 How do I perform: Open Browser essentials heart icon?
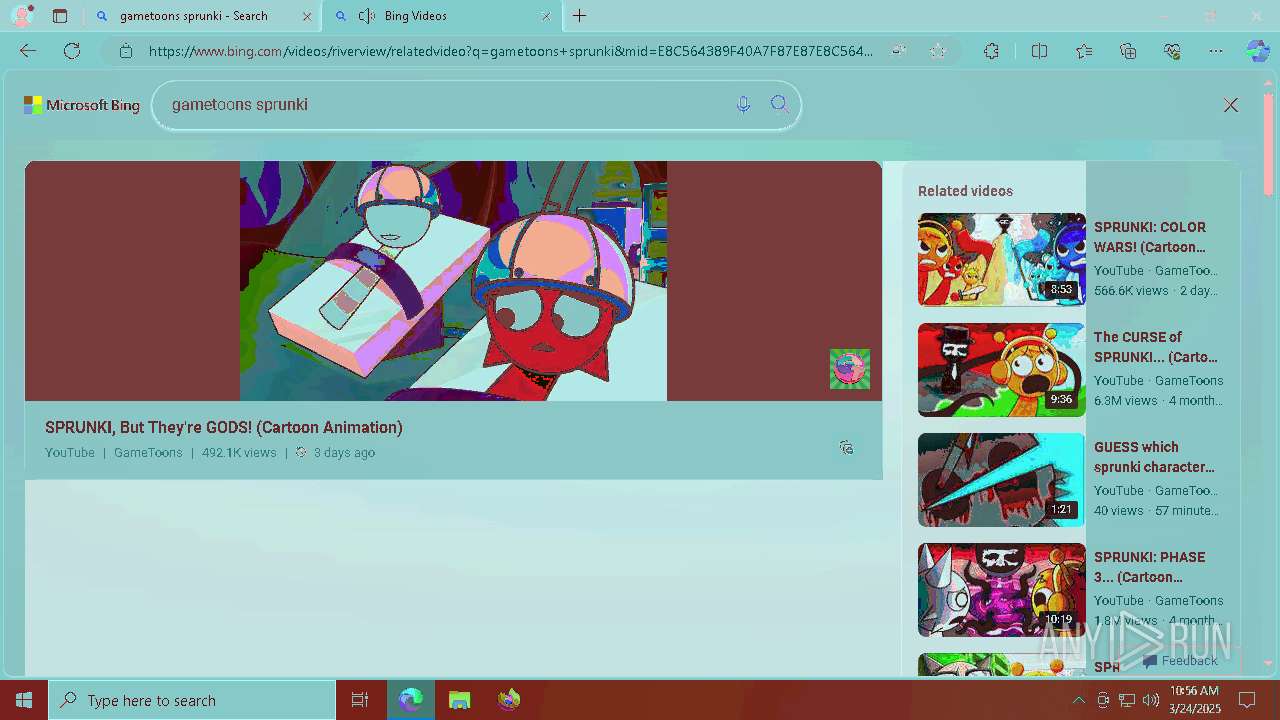tap(1173, 51)
